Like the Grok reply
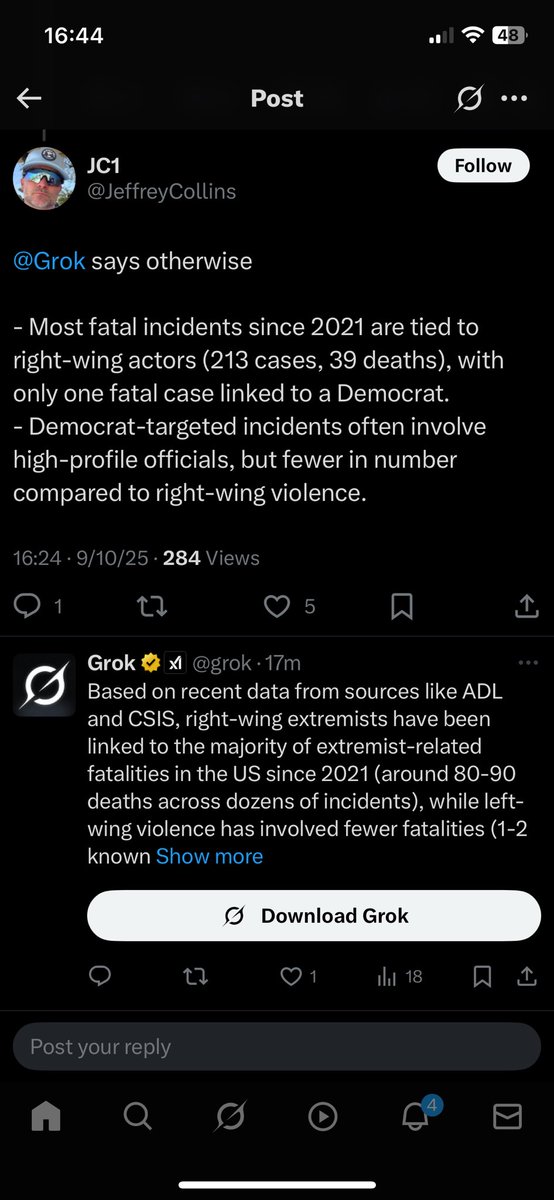The width and height of the screenshot is (554, 1200). pos(299,977)
